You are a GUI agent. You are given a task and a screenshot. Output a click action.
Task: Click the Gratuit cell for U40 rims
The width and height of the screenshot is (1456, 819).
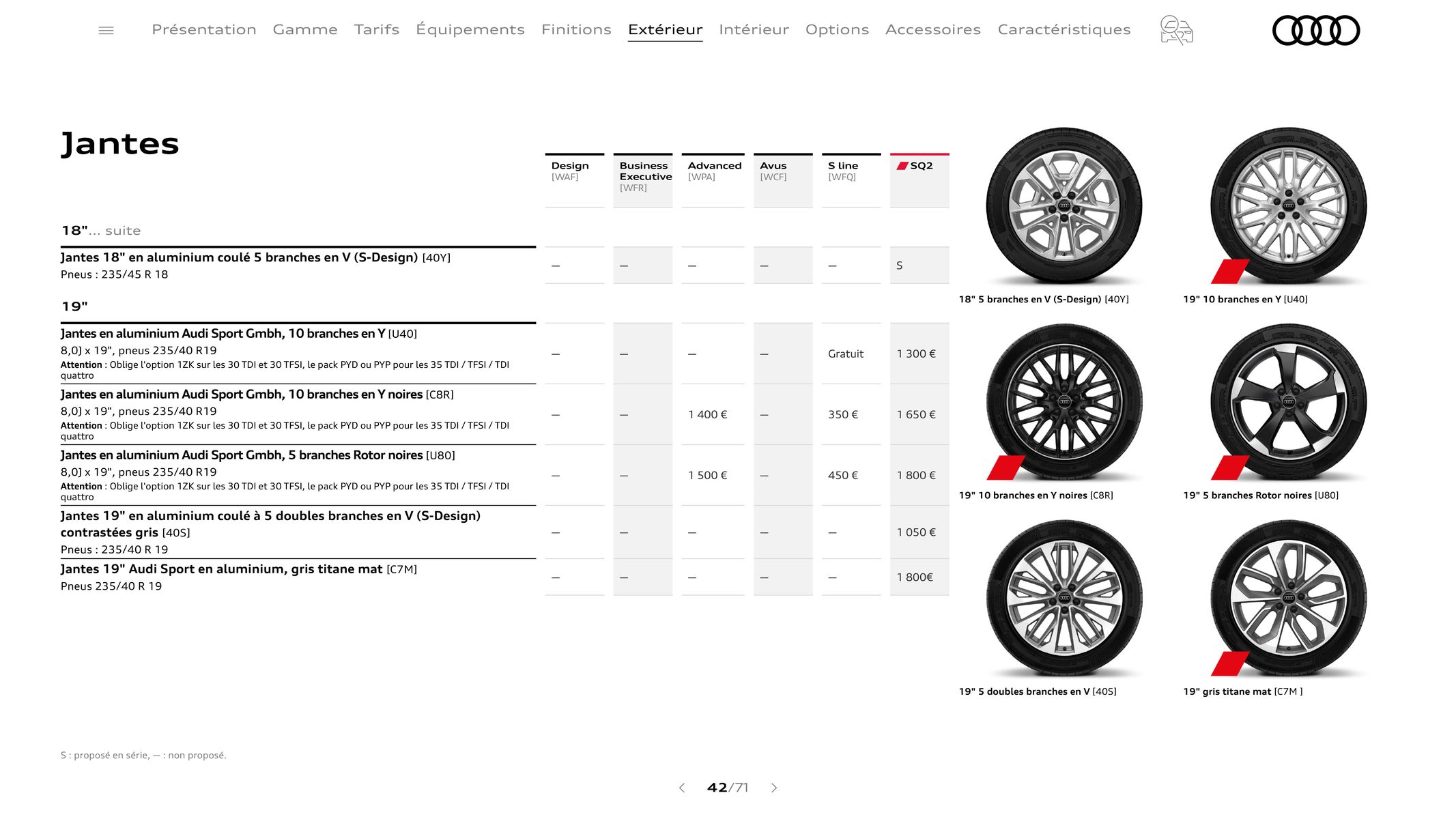(846, 354)
